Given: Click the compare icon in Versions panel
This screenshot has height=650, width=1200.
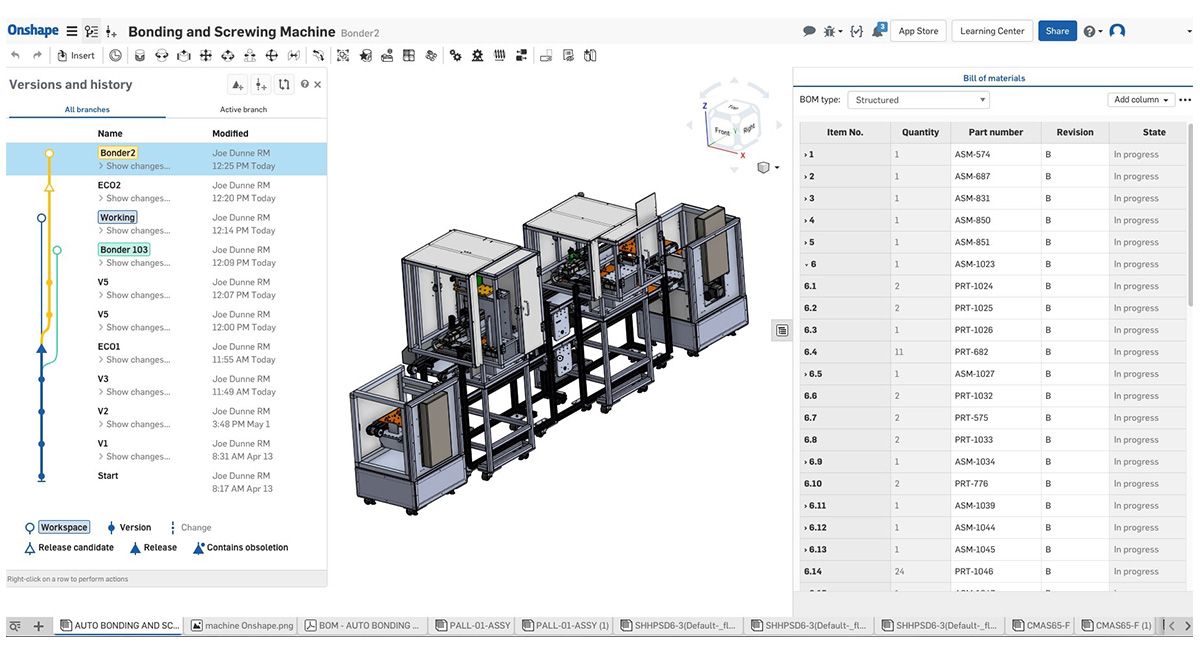Looking at the screenshot, I should pyautogui.click(x=284, y=85).
